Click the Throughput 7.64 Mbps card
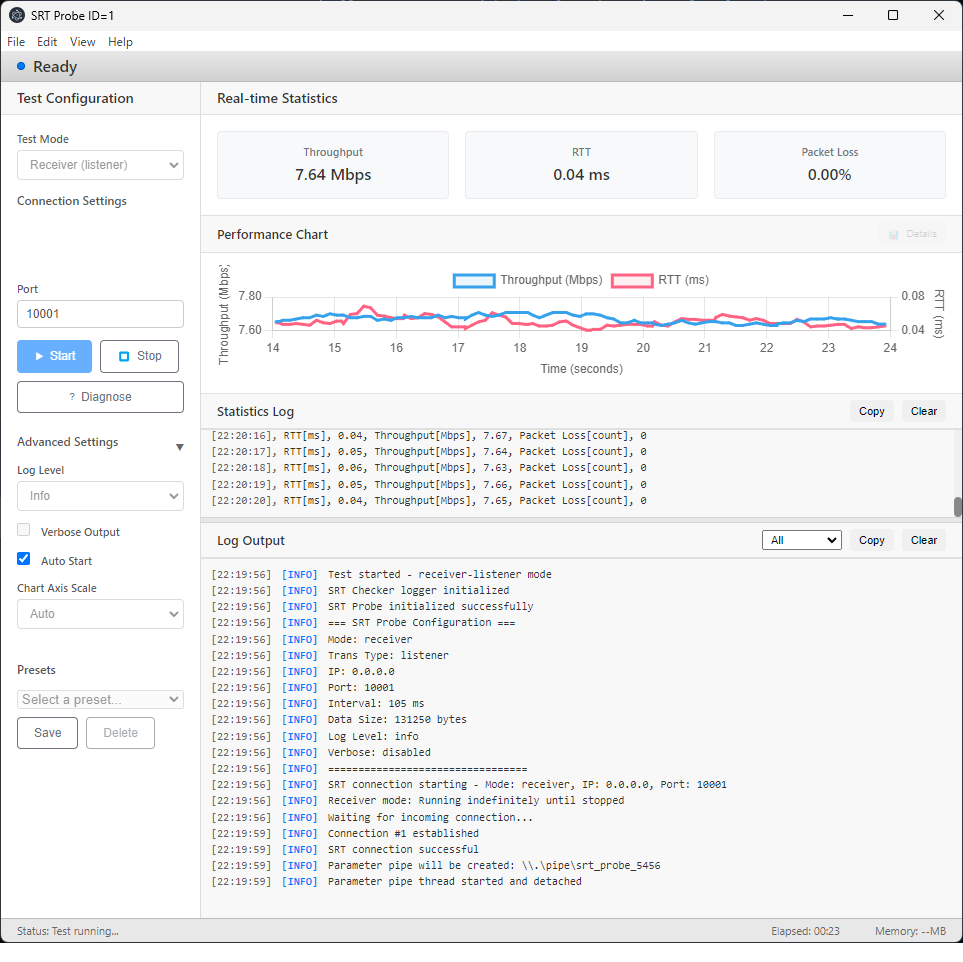Screen dimensions: 963x962 (x=333, y=165)
